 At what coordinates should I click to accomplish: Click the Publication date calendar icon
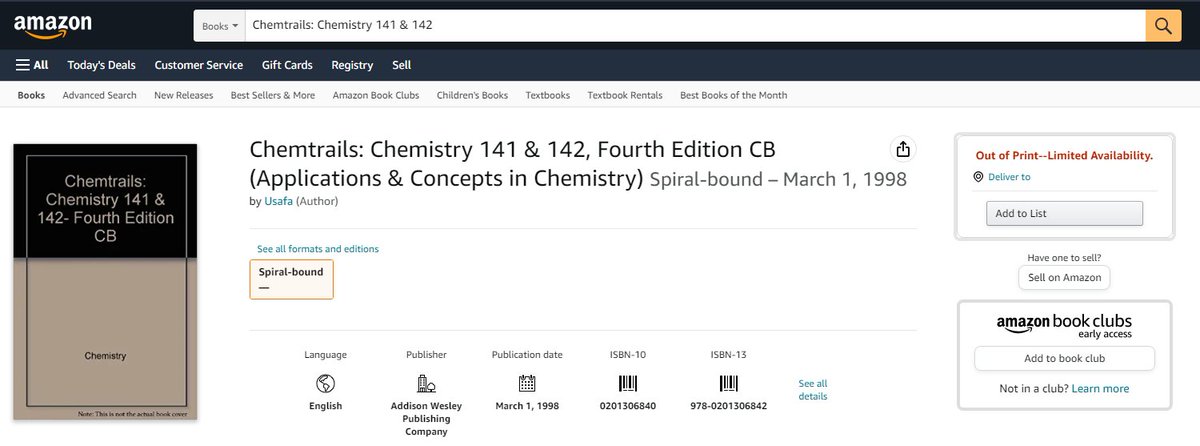(527, 383)
